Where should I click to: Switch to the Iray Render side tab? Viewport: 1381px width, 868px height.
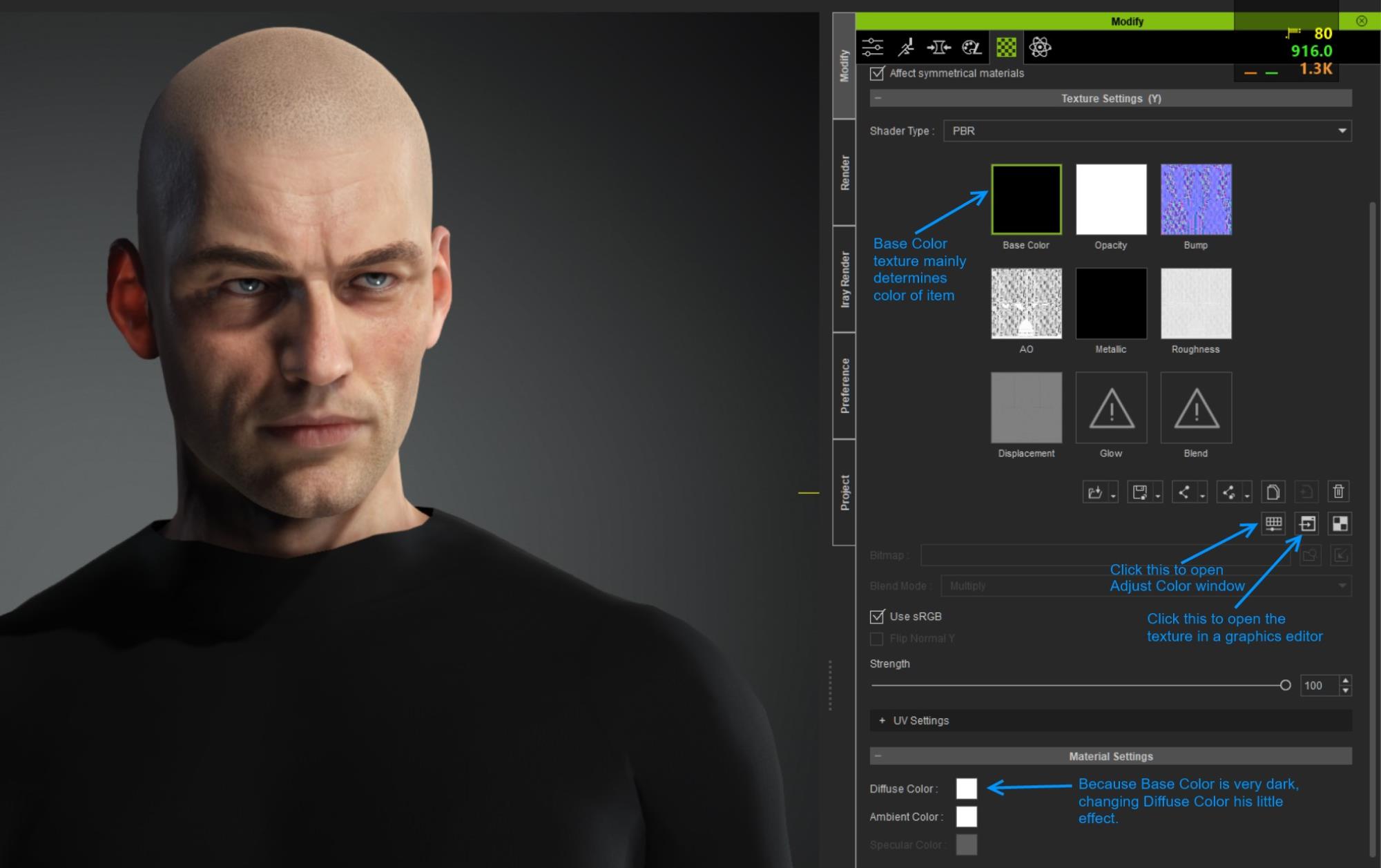(x=844, y=279)
